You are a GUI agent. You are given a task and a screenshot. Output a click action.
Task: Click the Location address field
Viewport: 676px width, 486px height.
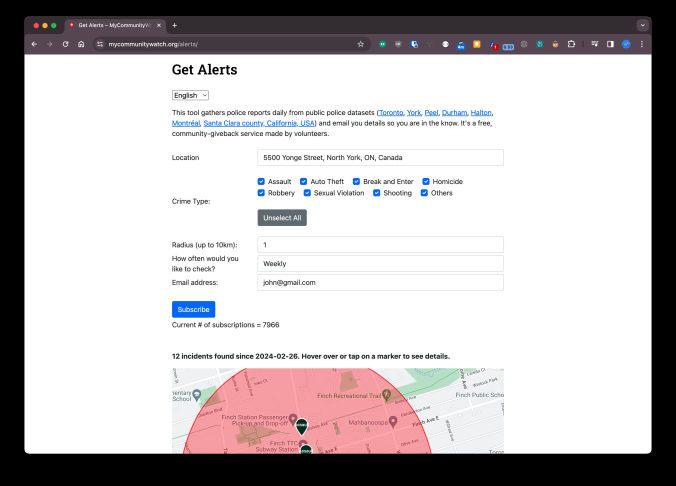click(380, 157)
